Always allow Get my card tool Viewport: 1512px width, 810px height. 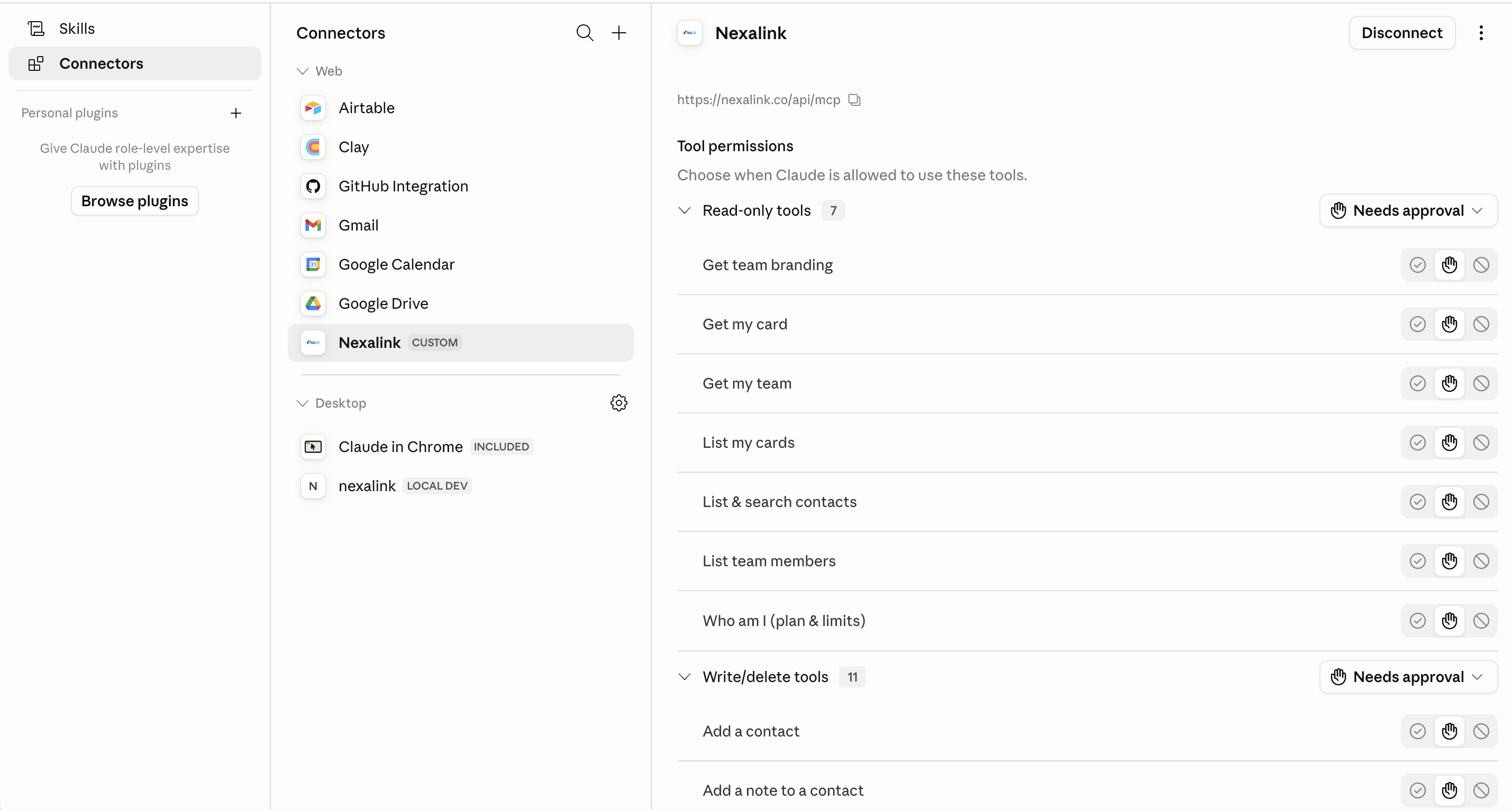click(1417, 324)
